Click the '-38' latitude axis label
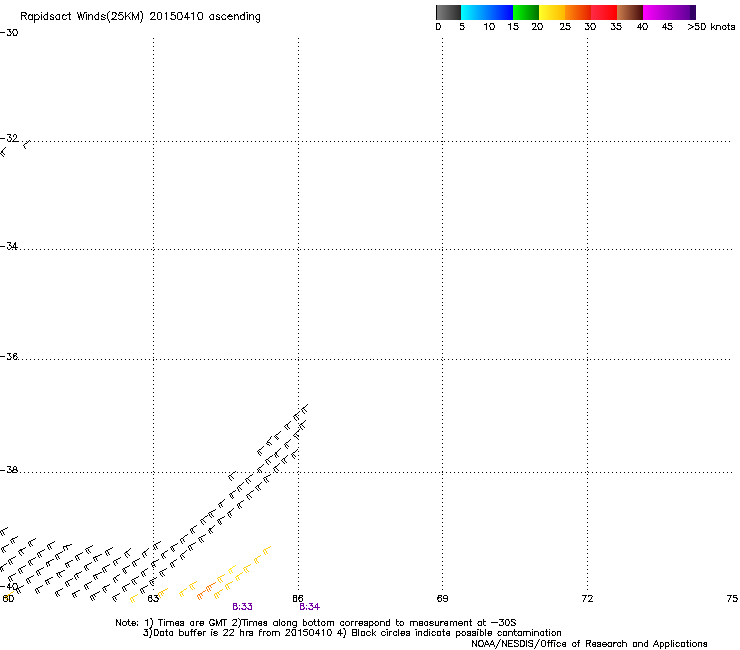Image resolution: width=740 pixels, height=650 pixels. (9, 470)
